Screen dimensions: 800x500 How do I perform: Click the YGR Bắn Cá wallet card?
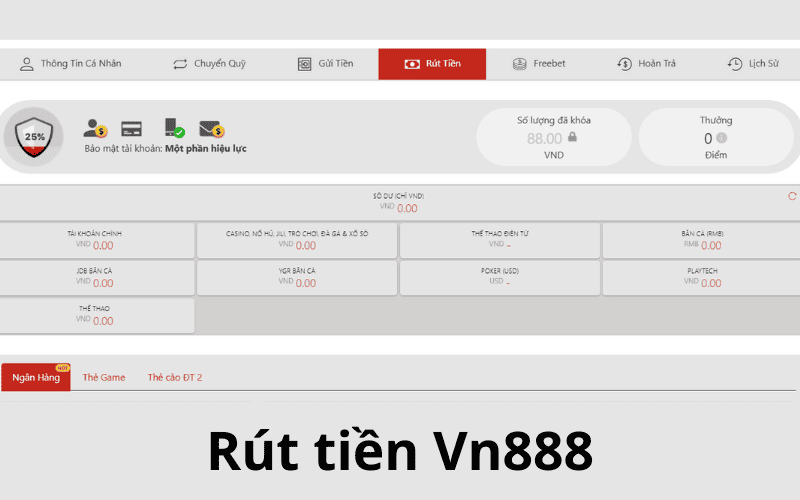(x=297, y=278)
